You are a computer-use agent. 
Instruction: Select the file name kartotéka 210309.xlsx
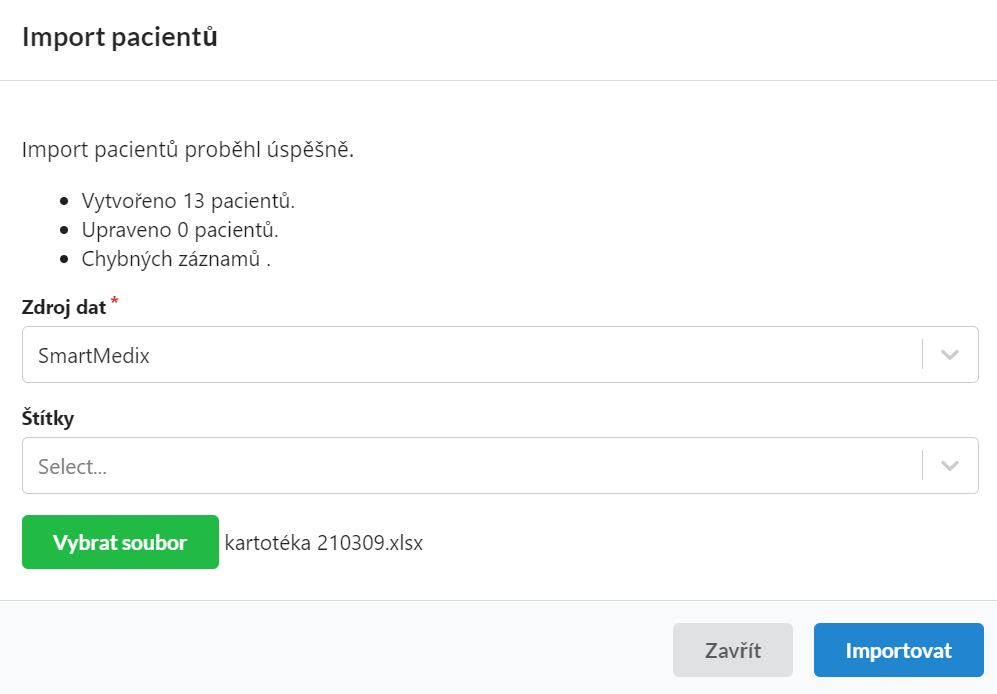(x=324, y=543)
